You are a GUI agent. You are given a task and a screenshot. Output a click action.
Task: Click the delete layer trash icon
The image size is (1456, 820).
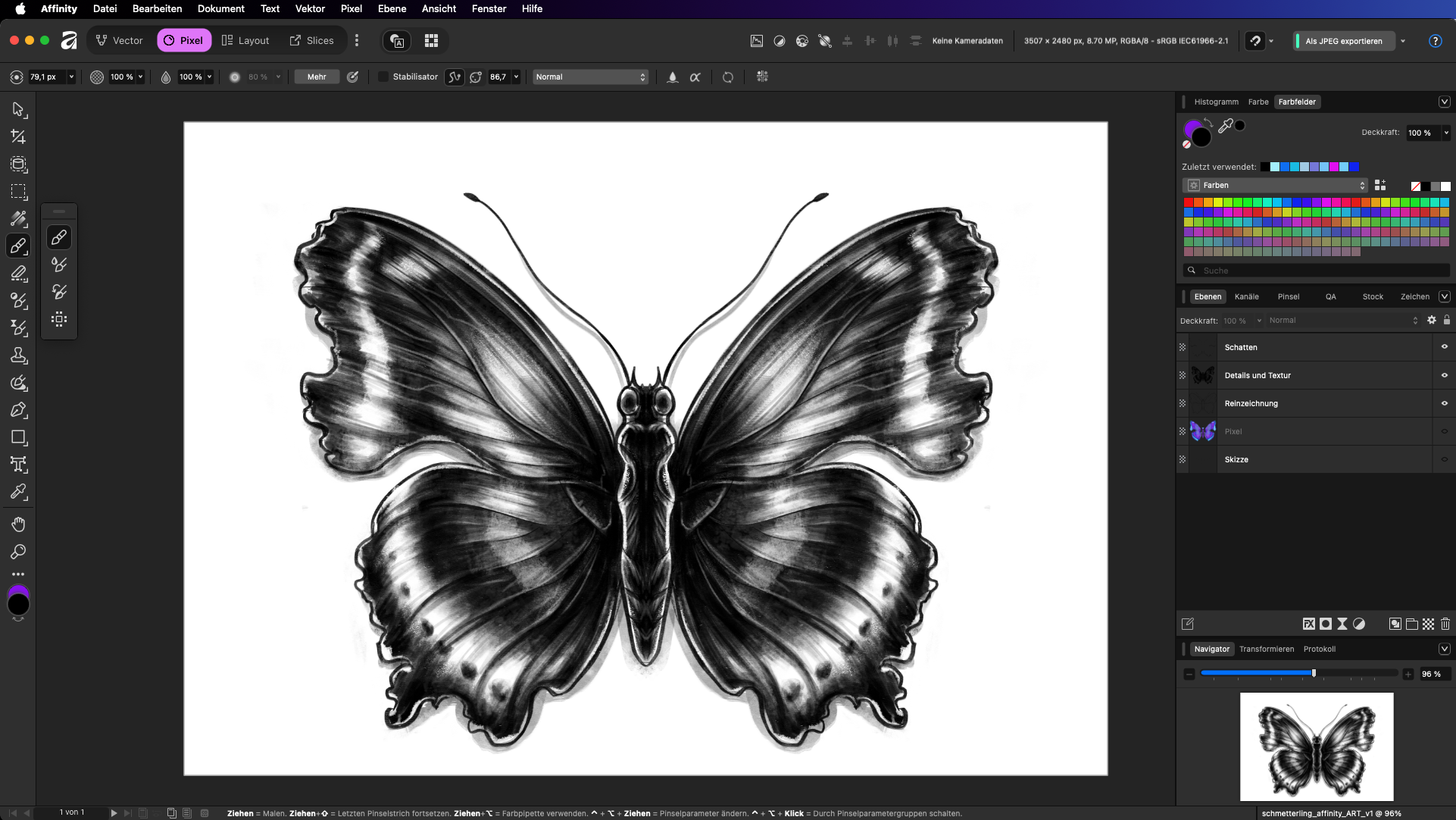pos(1445,624)
